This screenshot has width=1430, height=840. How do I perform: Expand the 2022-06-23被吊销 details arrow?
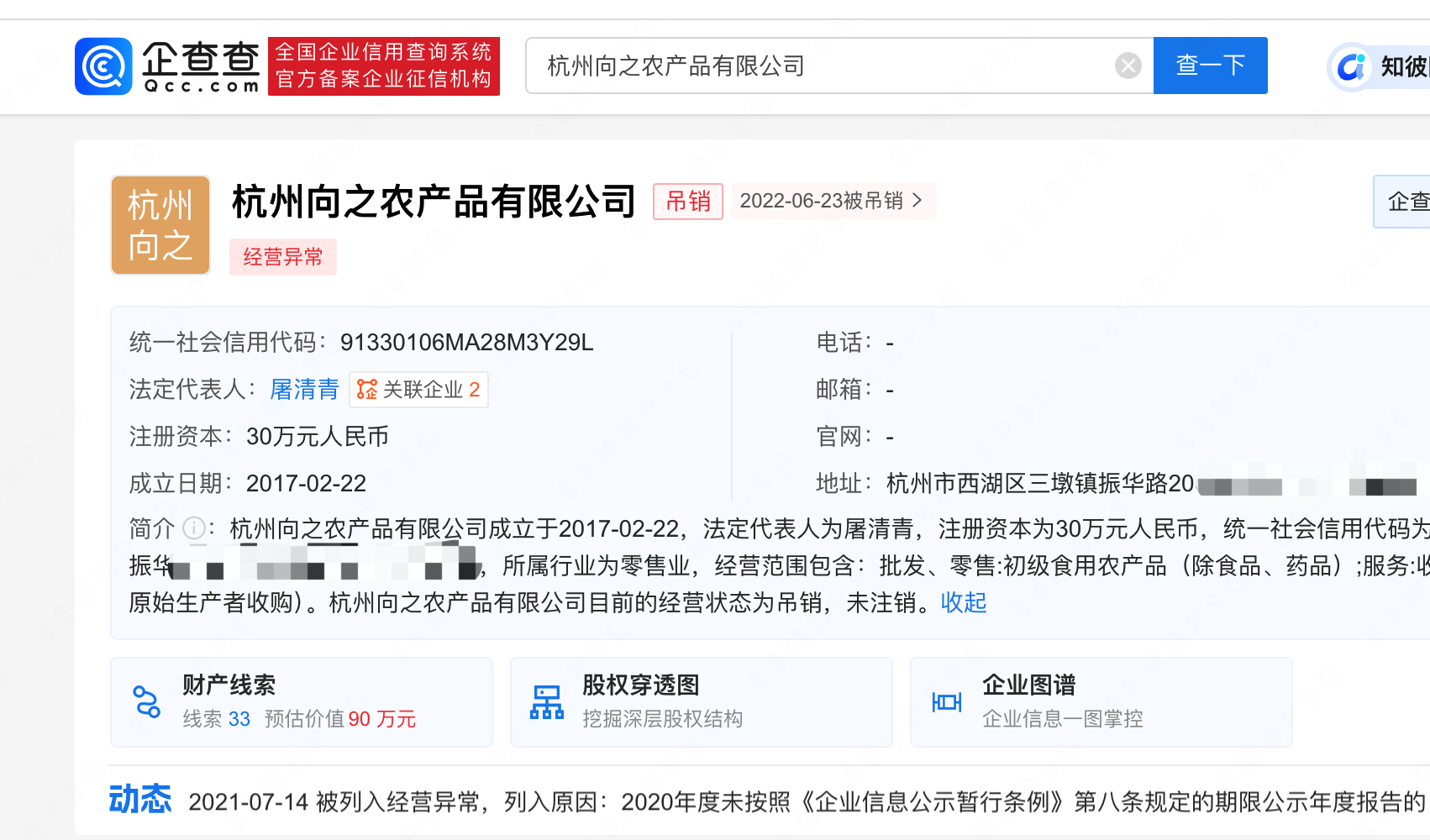click(x=917, y=201)
